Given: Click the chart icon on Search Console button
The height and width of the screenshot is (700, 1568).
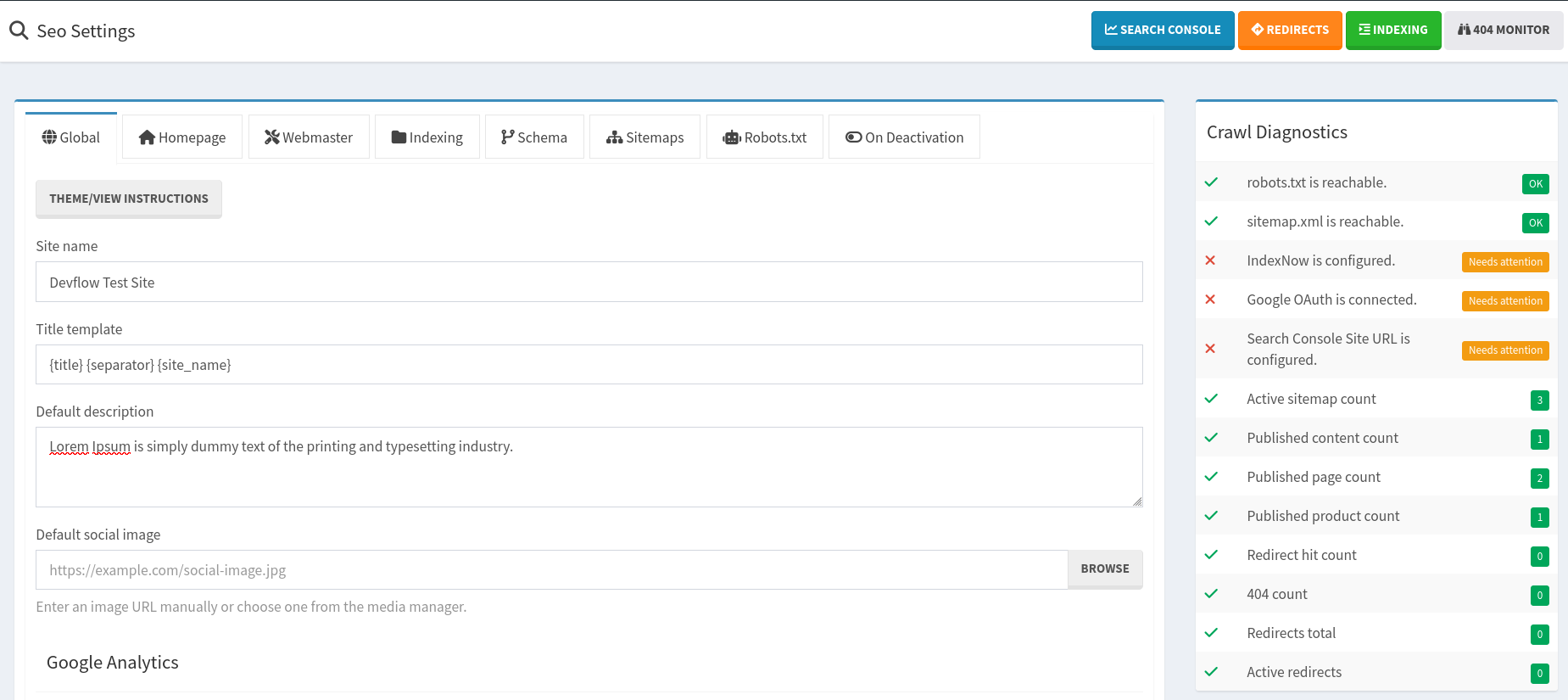Looking at the screenshot, I should click(x=1111, y=30).
